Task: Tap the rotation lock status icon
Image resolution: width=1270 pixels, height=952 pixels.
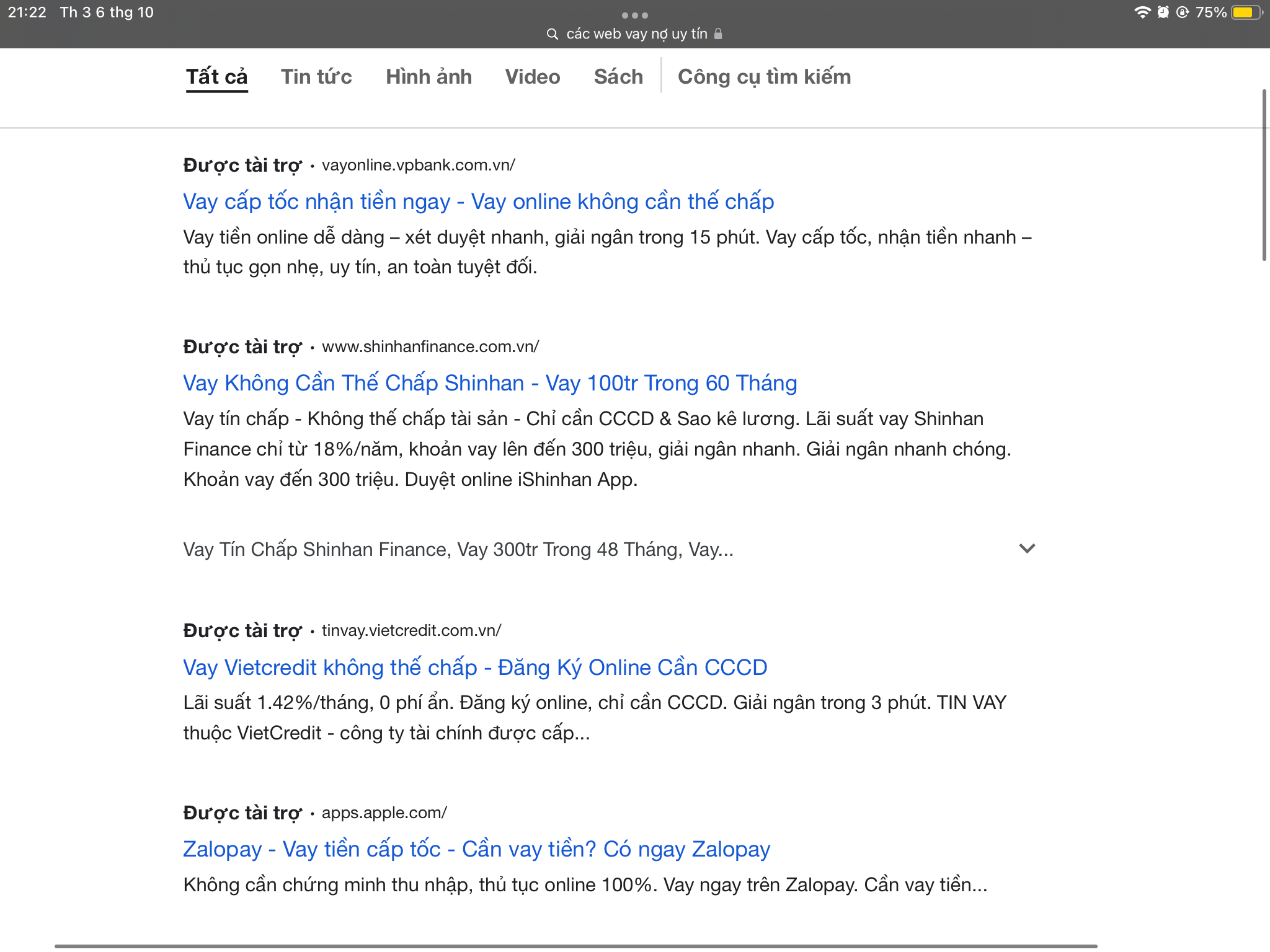Action: pyautogui.click(x=1183, y=12)
